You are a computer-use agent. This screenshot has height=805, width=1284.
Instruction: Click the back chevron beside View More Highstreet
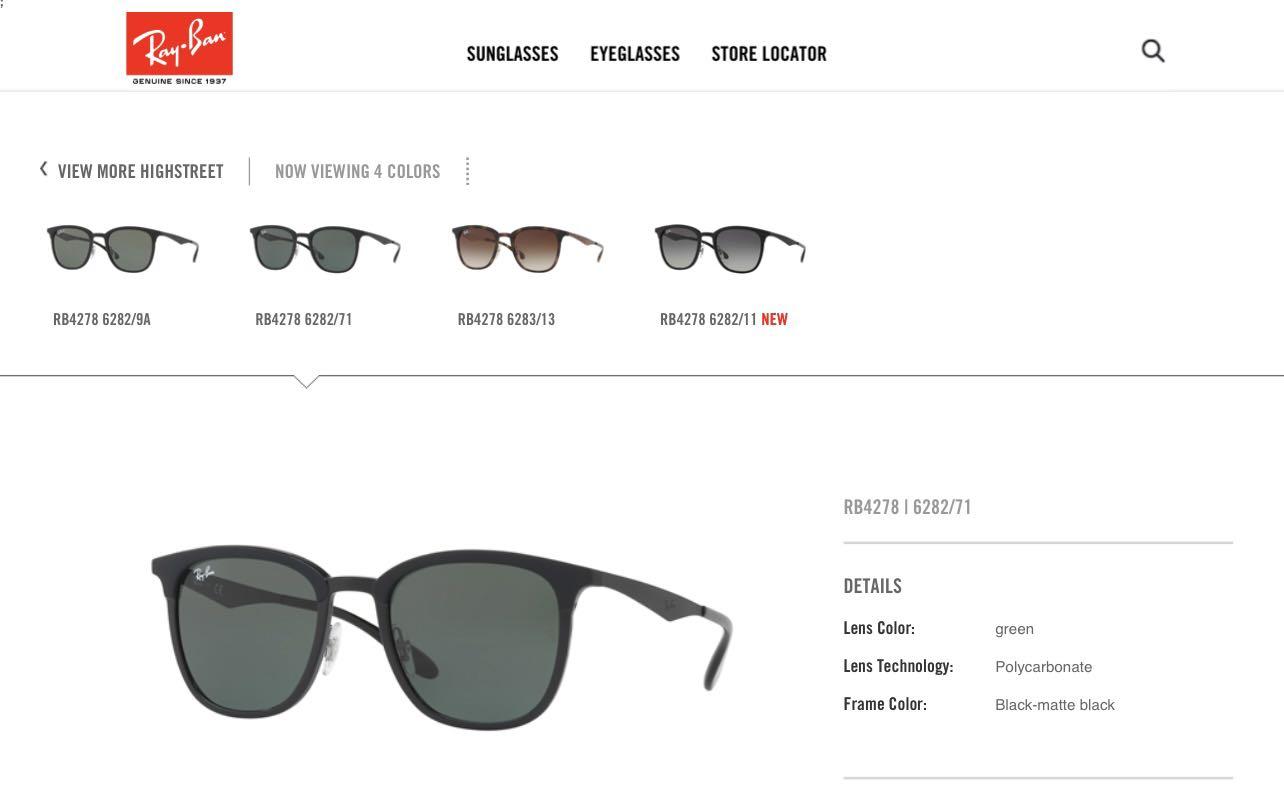43,169
